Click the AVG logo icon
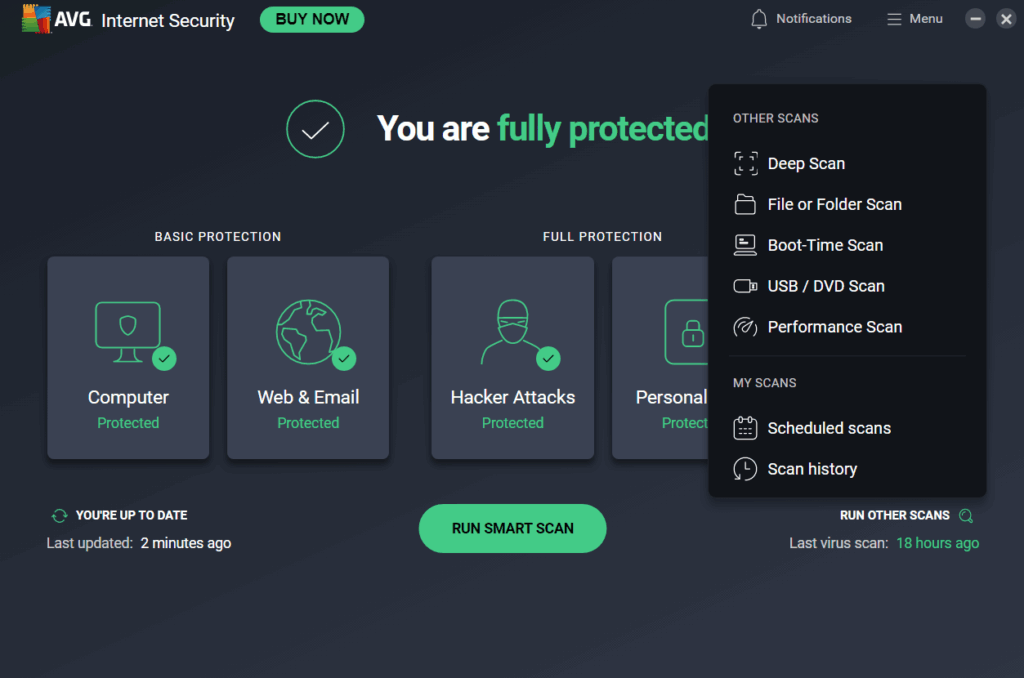The image size is (1024, 678). tap(36, 19)
